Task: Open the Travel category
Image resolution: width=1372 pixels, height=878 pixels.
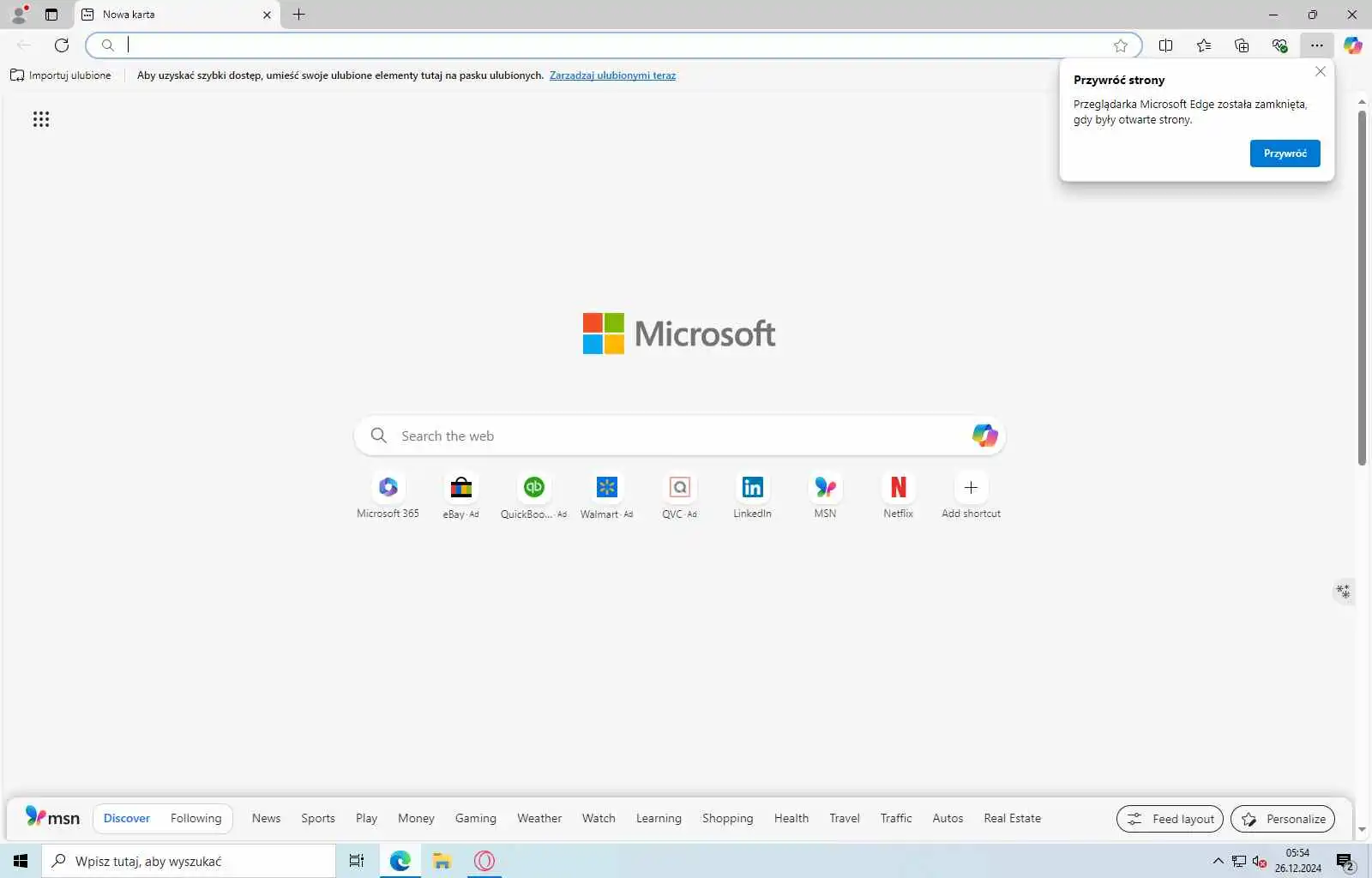Action: pyautogui.click(x=845, y=818)
